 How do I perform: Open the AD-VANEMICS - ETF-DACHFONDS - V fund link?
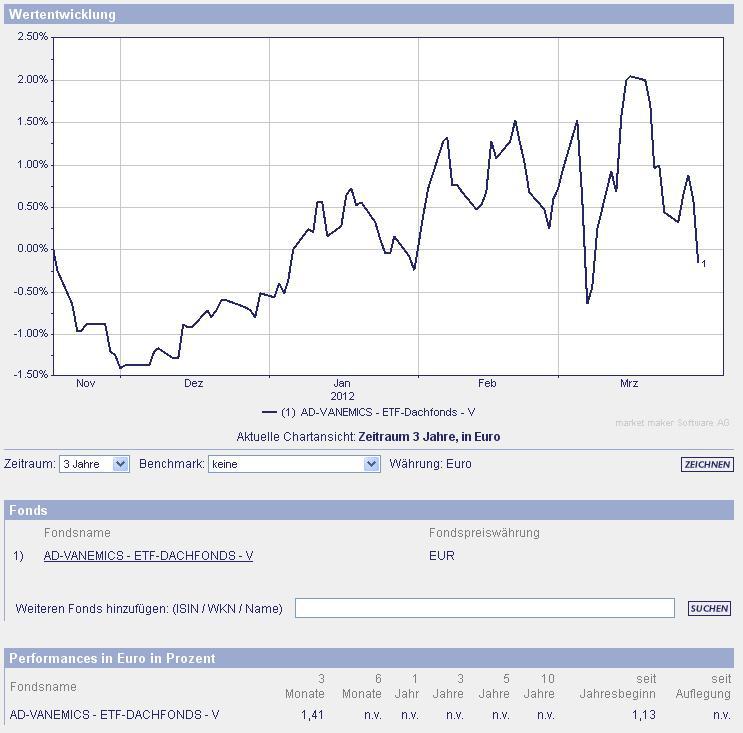(148, 555)
